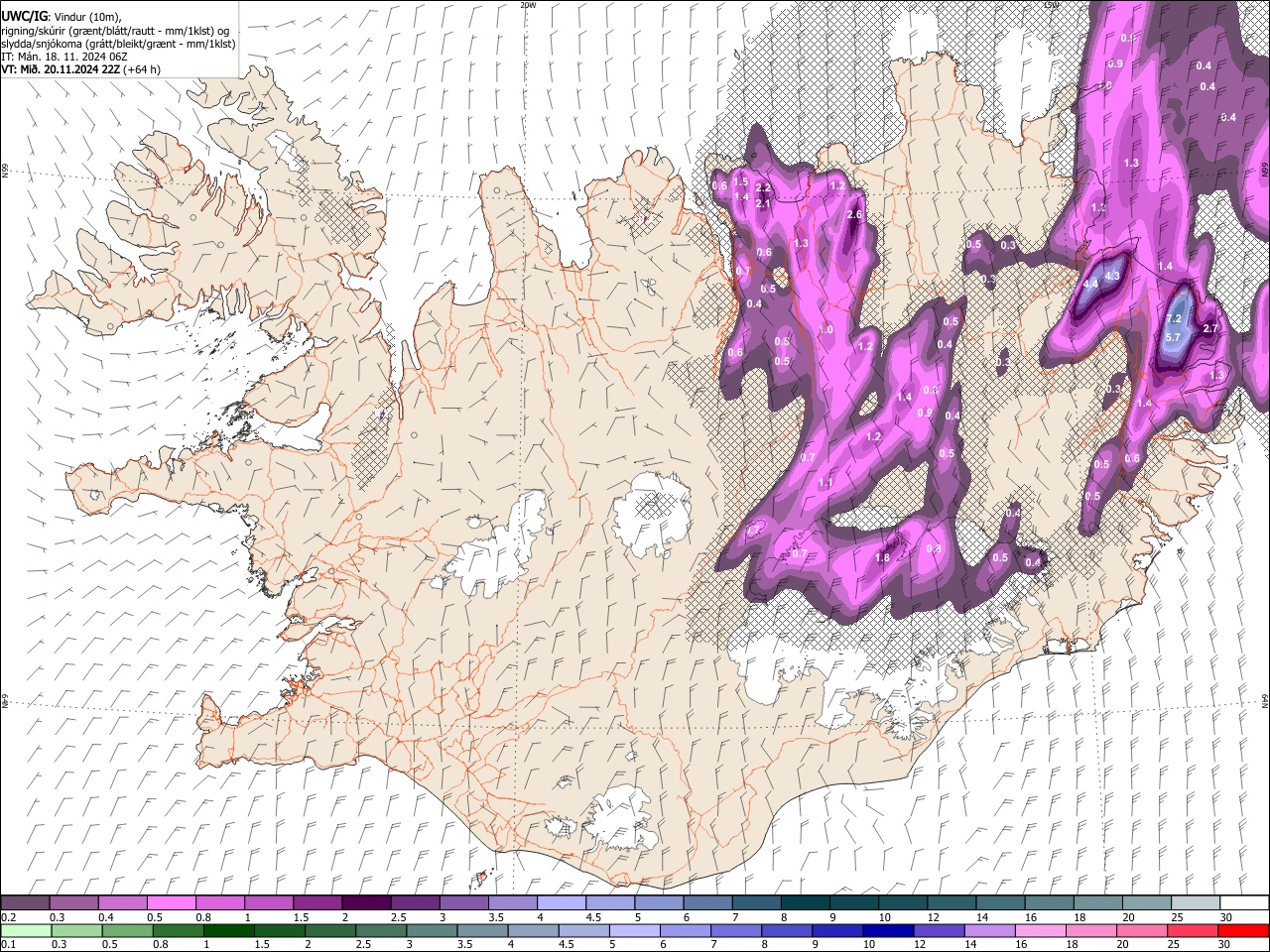Click the 20W longitude label at the top edge
Image resolution: width=1270 pixels, height=952 pixels.
(x=528, y=5)
